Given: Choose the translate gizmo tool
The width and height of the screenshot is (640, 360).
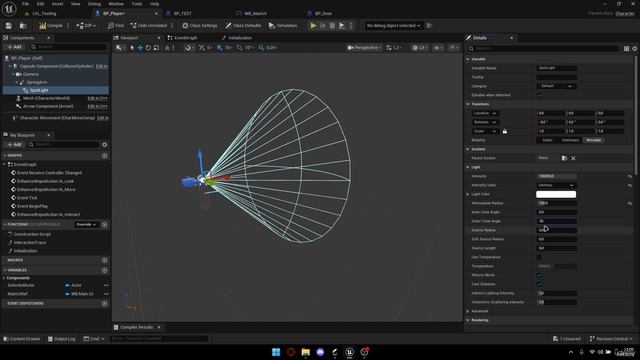Looking at the screenshot, I should point(140,48).
